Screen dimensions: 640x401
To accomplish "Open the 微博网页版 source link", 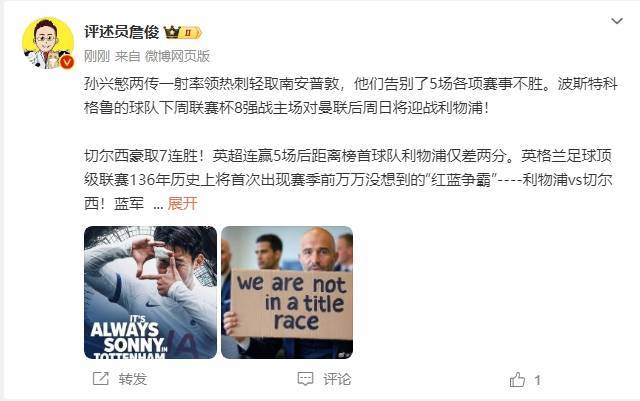I will point(178,56).
